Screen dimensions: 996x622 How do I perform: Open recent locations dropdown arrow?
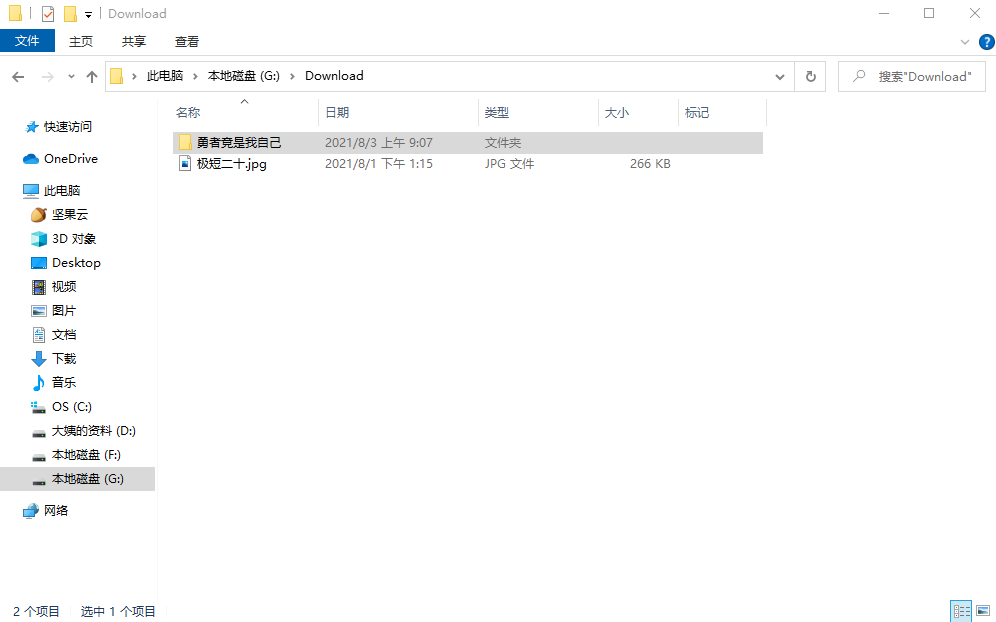71,77
